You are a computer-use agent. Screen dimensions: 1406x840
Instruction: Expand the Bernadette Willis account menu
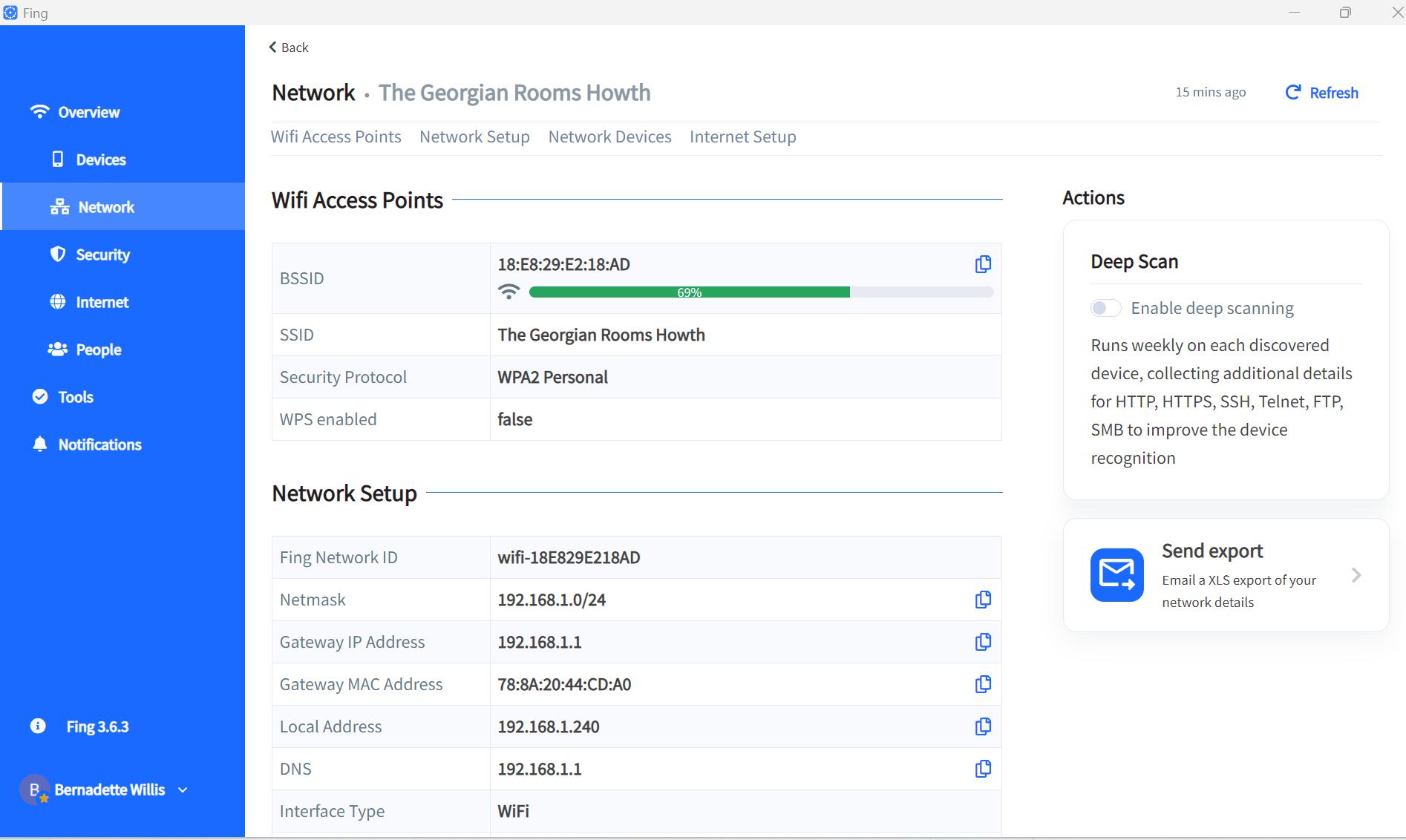coord(183,790)
